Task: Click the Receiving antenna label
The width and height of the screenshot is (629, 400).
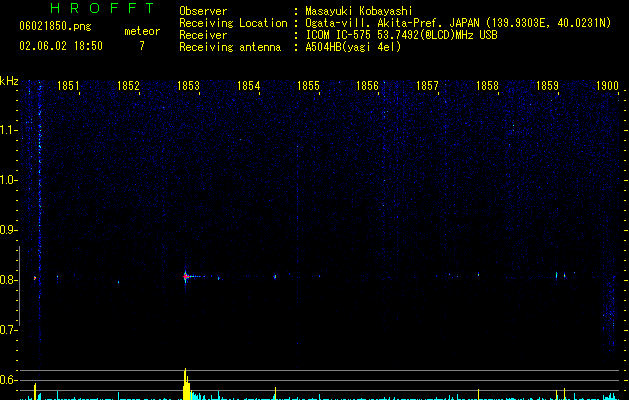Action: click(230, 47)
